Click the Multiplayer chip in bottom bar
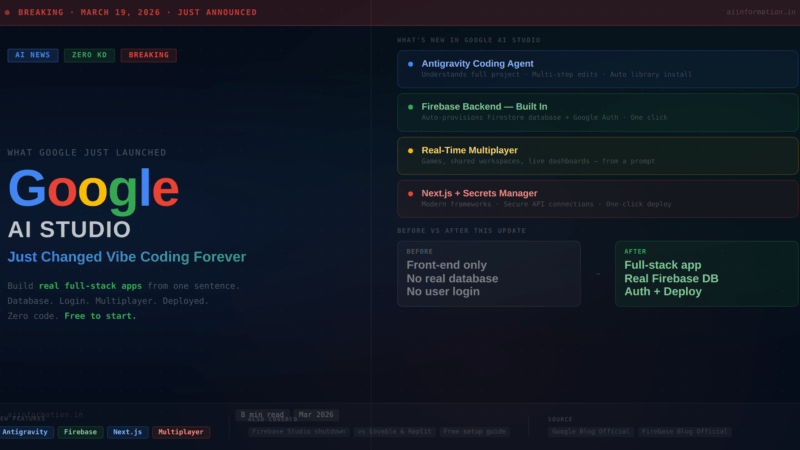 (181, 432)
